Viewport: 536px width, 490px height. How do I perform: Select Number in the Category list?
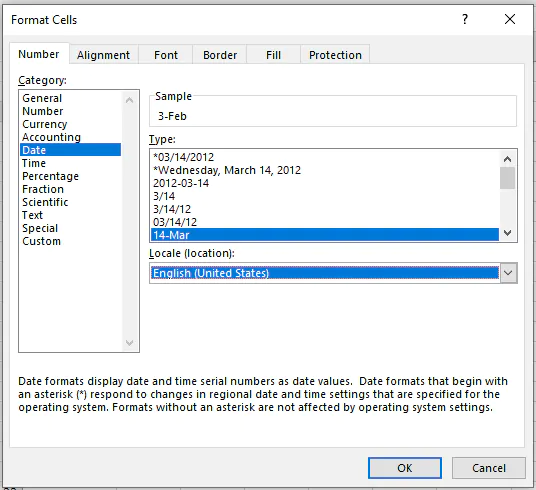click(x=70, y=111)
